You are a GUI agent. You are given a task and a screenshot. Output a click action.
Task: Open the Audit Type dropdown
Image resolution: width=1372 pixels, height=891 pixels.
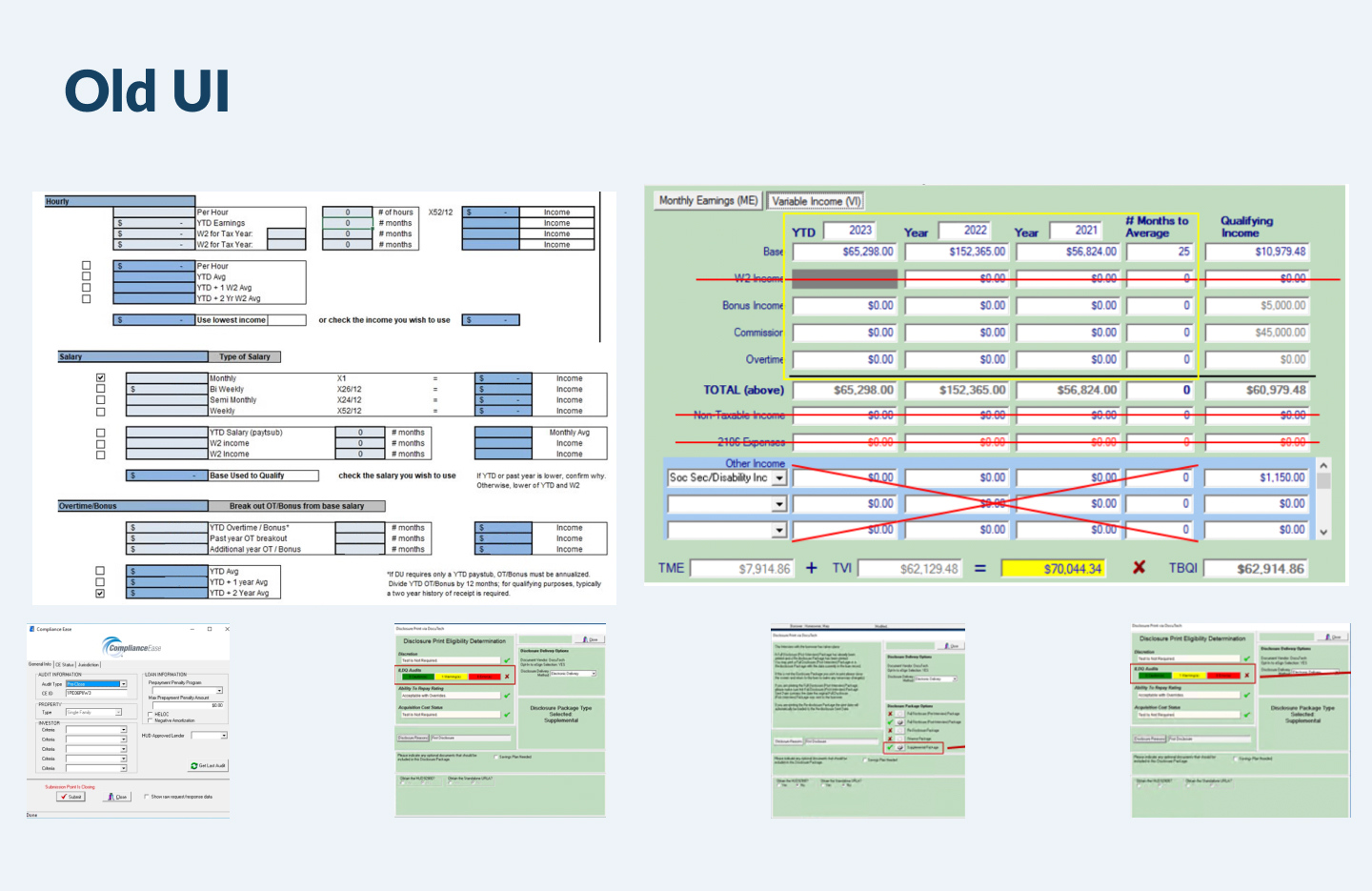click(124, 684)
